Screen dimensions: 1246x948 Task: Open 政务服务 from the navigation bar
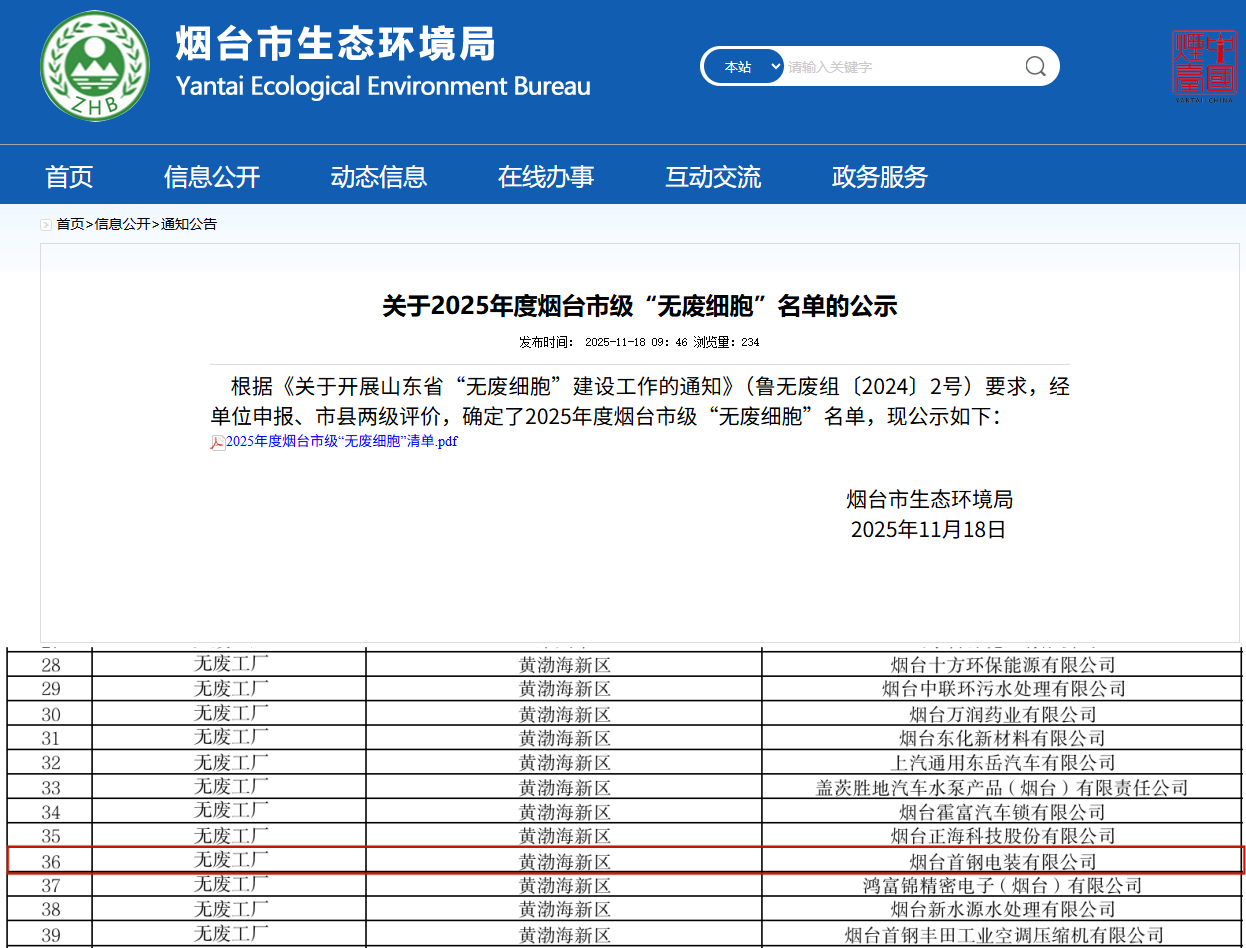coord(880,177)
